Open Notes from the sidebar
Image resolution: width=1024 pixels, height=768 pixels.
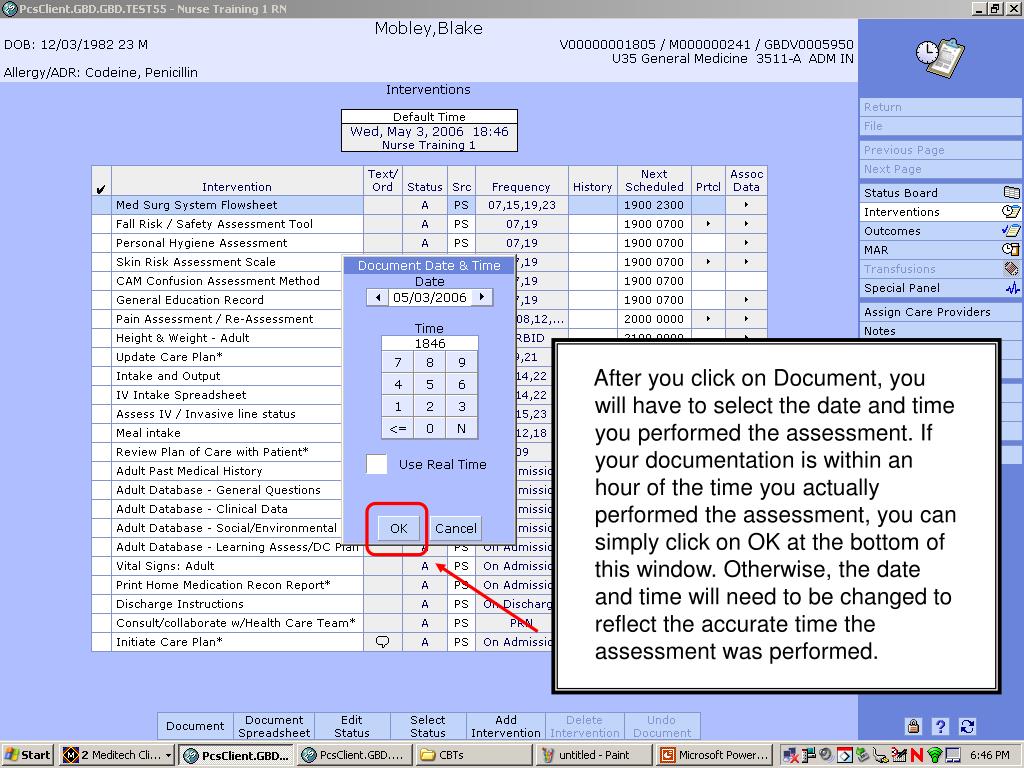point(940,331)
